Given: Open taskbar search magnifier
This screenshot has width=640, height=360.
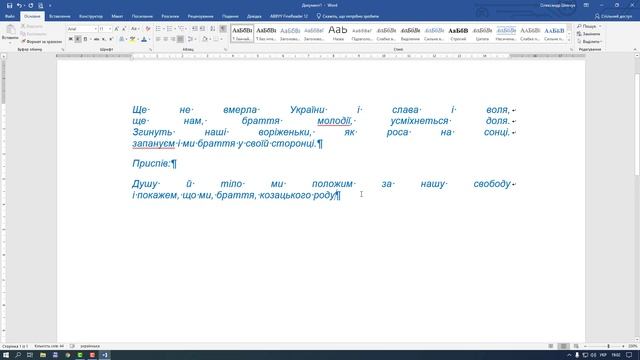Looking at the screenshot, I should [x=18, y=355].
